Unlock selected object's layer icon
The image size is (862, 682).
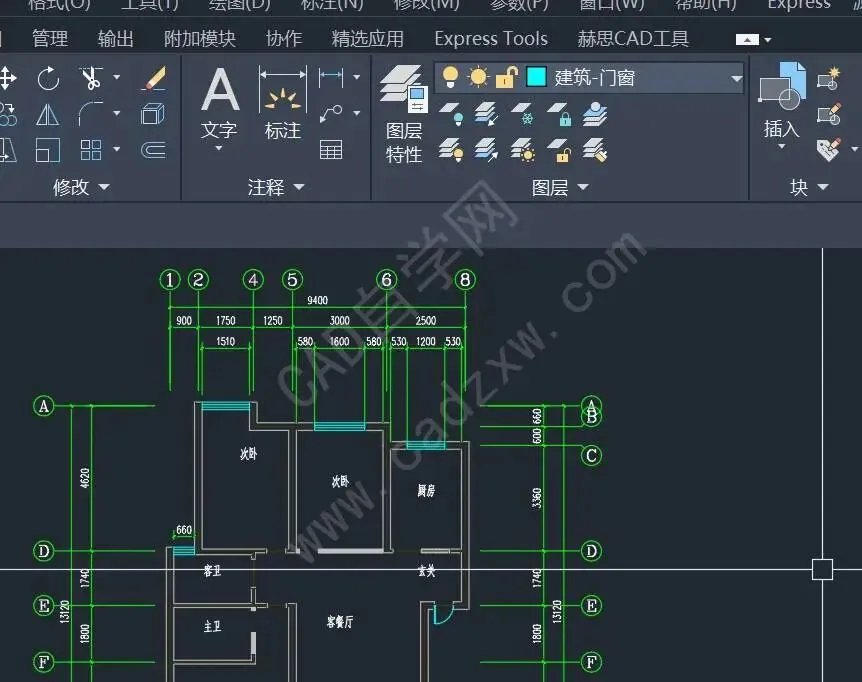560,149
